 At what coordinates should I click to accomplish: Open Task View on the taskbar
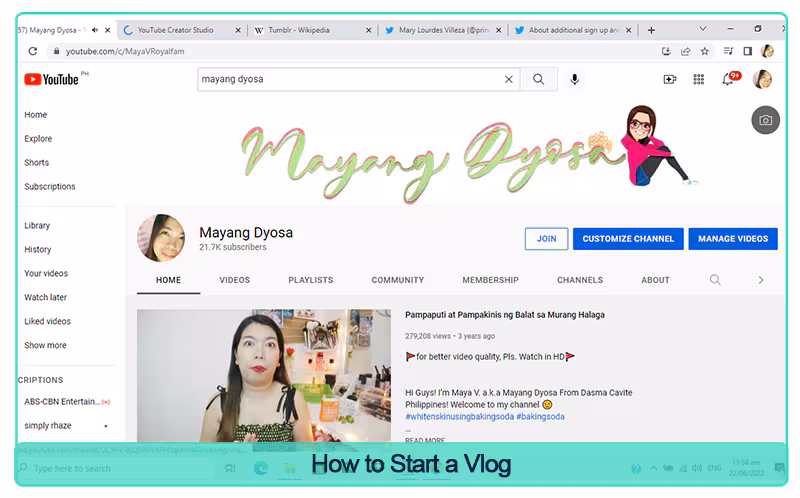(230, 468)
